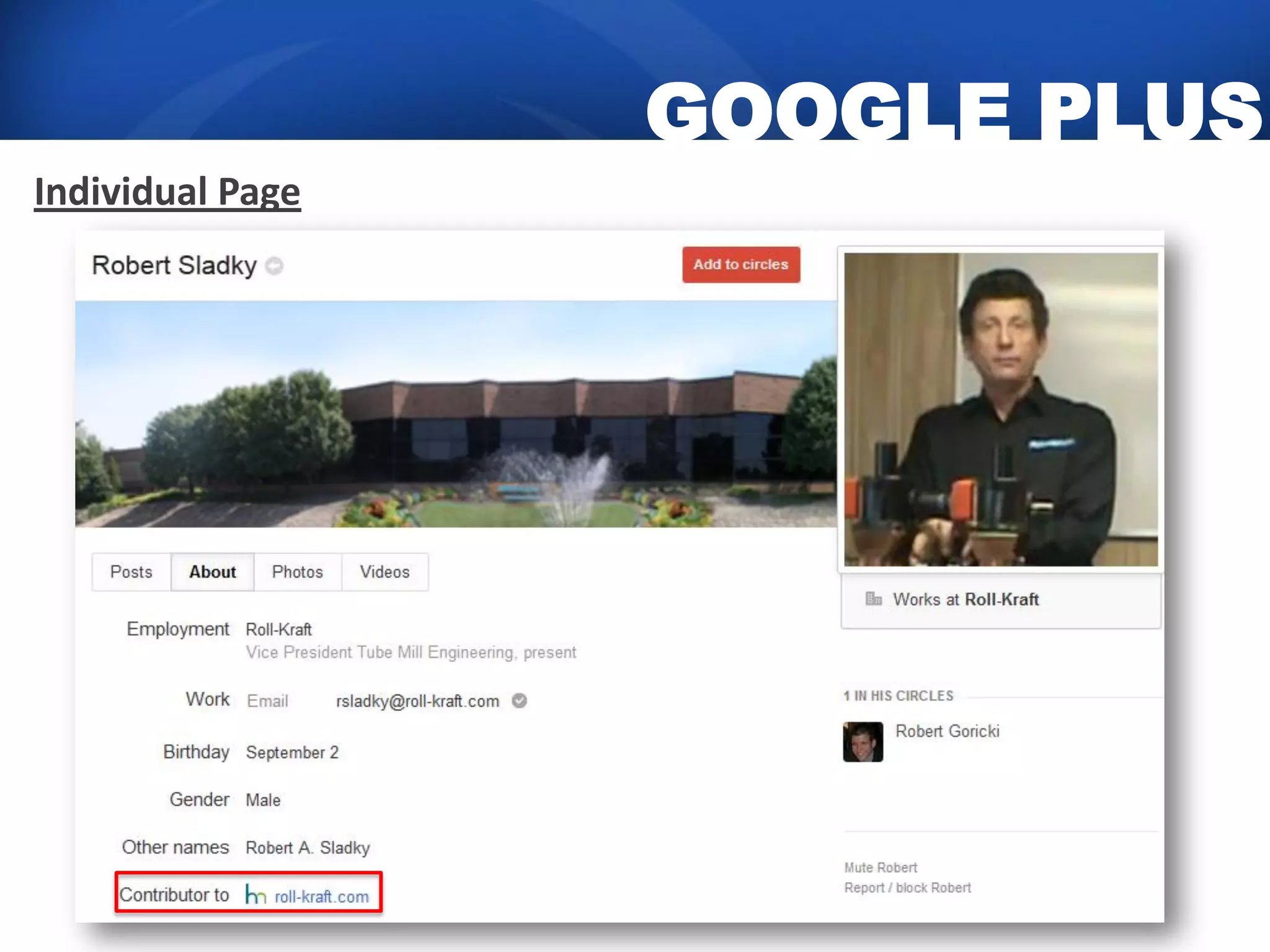This screenshot has height=952, width=1270.
Task: Click the Roll-Kraft employment entry
Action: click(x=279, y=630)
